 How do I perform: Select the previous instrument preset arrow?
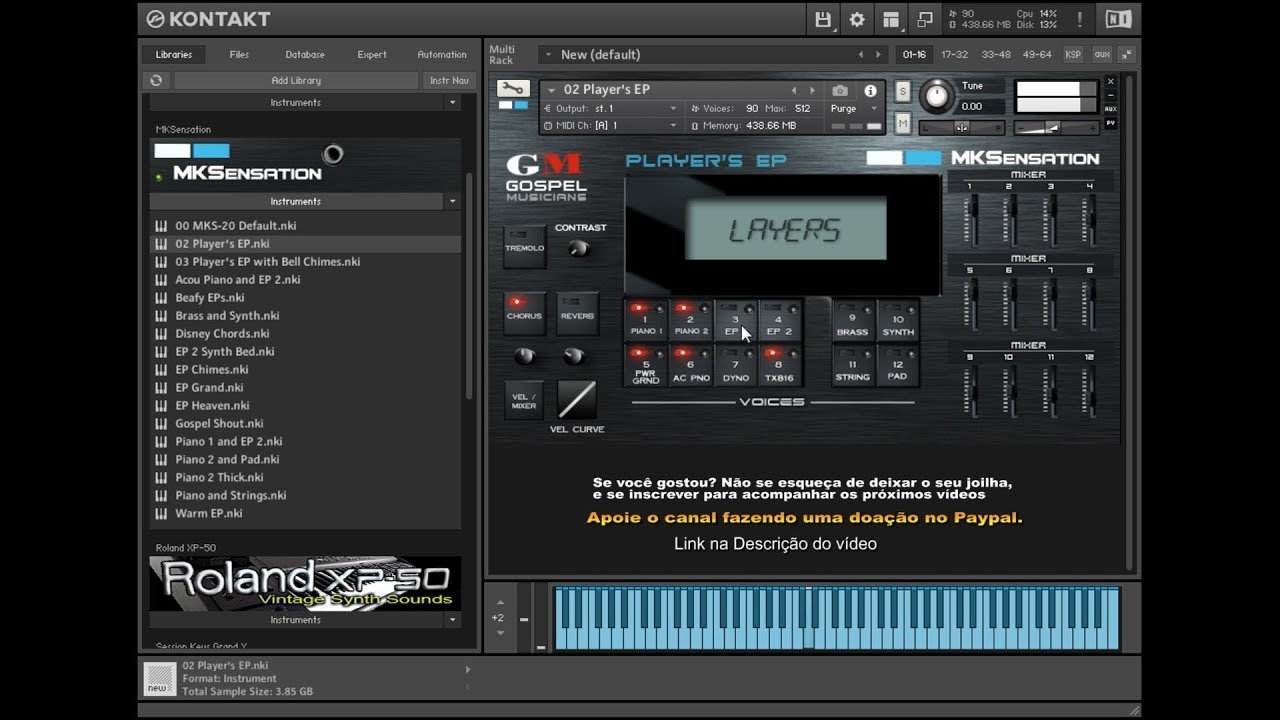coord(795,90)
